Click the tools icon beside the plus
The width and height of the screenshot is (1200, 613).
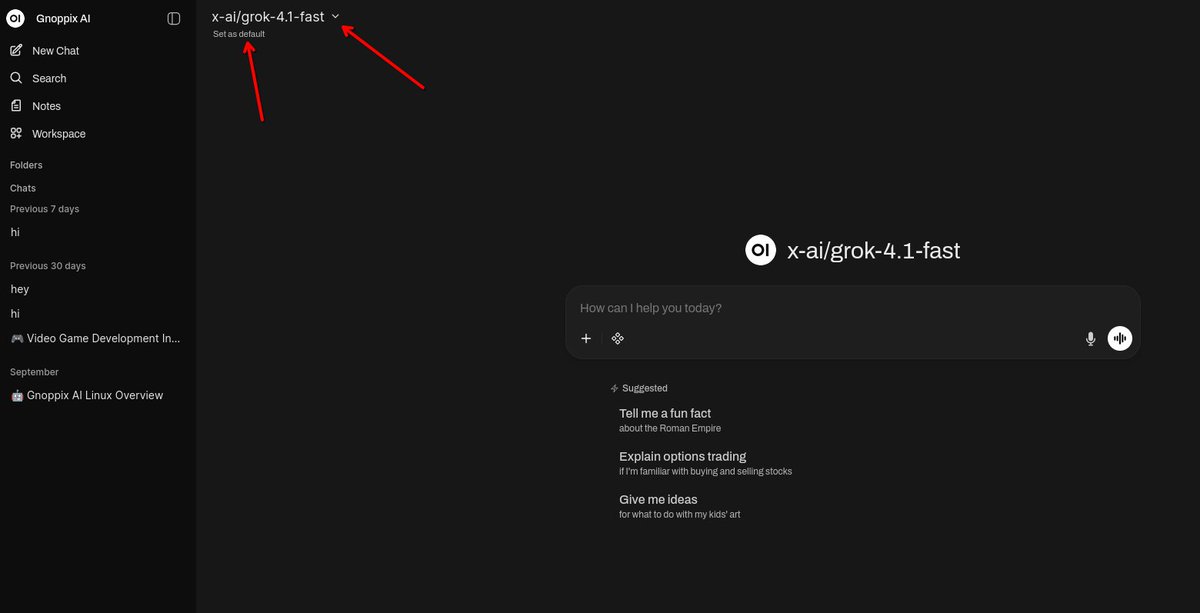point(618,338)
